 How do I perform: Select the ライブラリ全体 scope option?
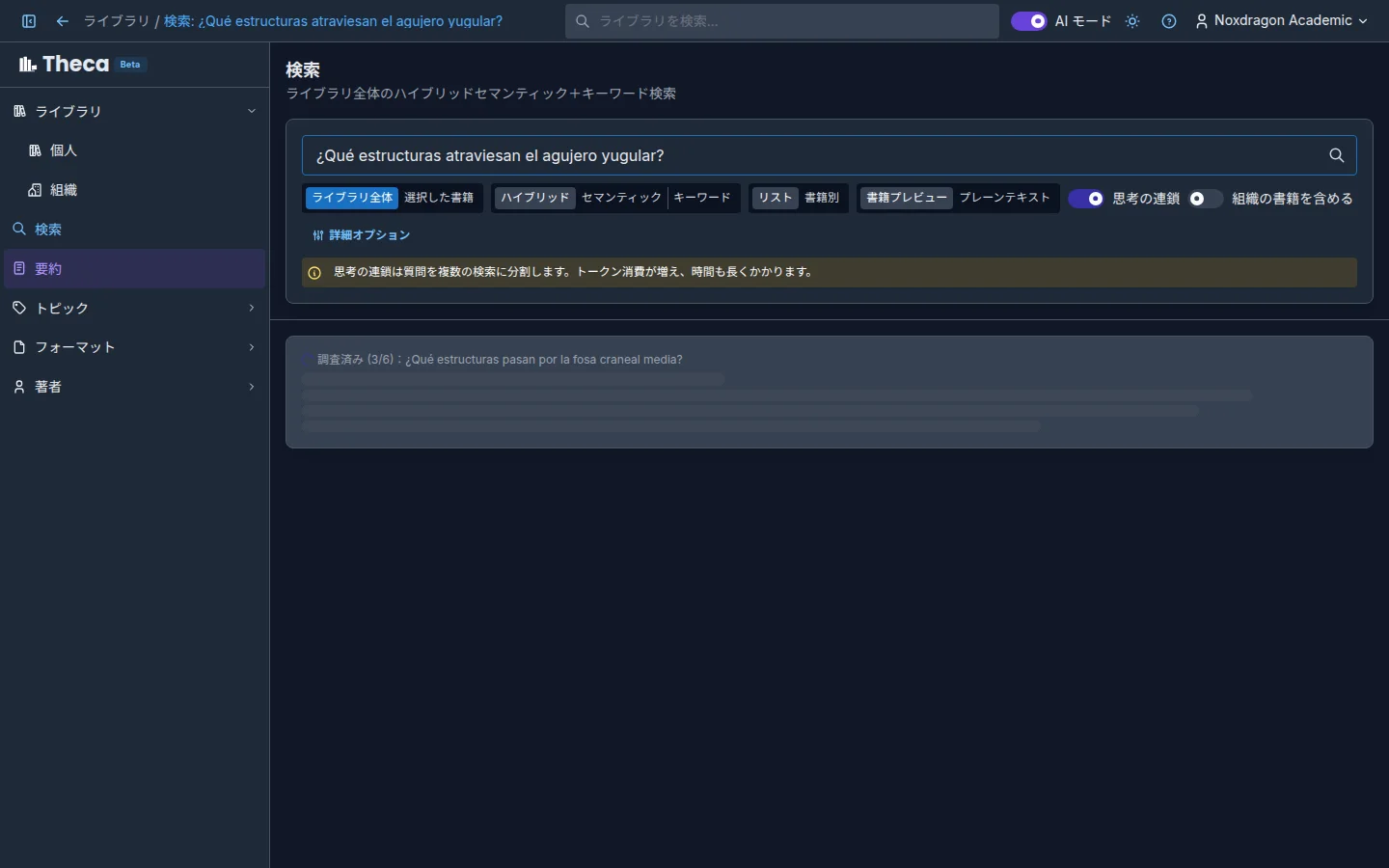pyautogui.click(x=352, y=198)
